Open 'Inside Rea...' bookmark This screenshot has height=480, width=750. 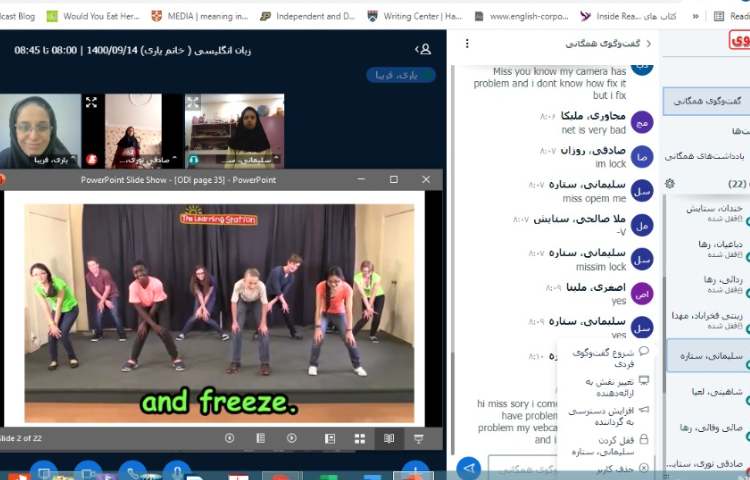(629, 16)
